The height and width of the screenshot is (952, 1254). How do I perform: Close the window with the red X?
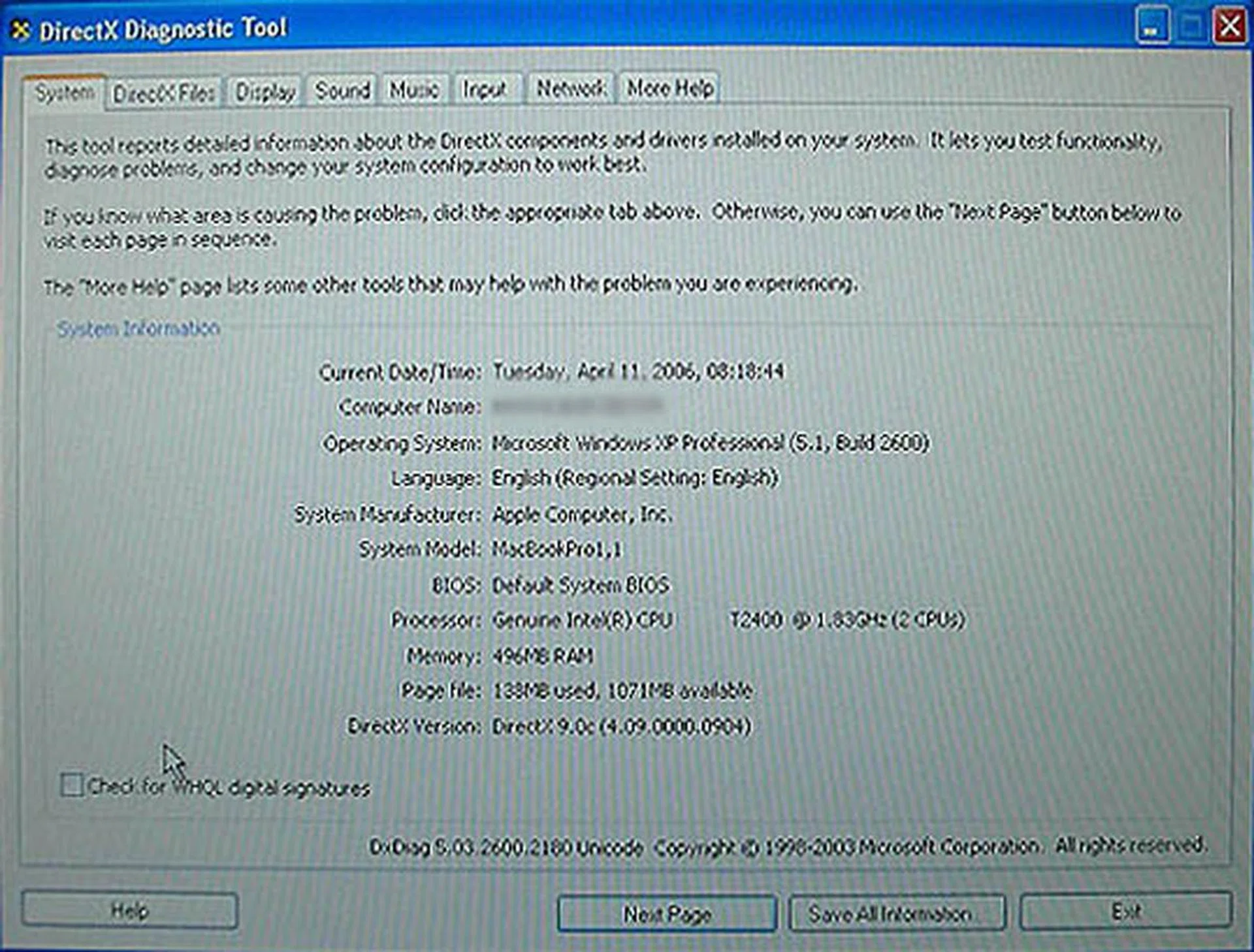coord(1230,26)
